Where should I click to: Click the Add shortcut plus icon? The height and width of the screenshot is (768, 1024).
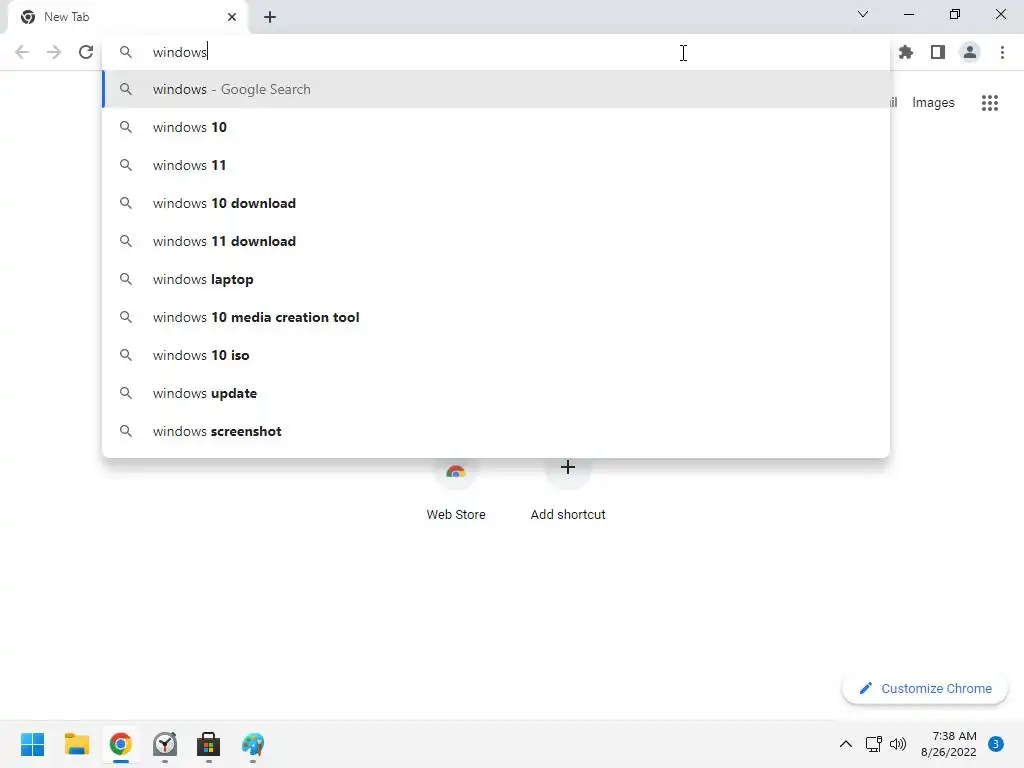(x=568, y=467)
